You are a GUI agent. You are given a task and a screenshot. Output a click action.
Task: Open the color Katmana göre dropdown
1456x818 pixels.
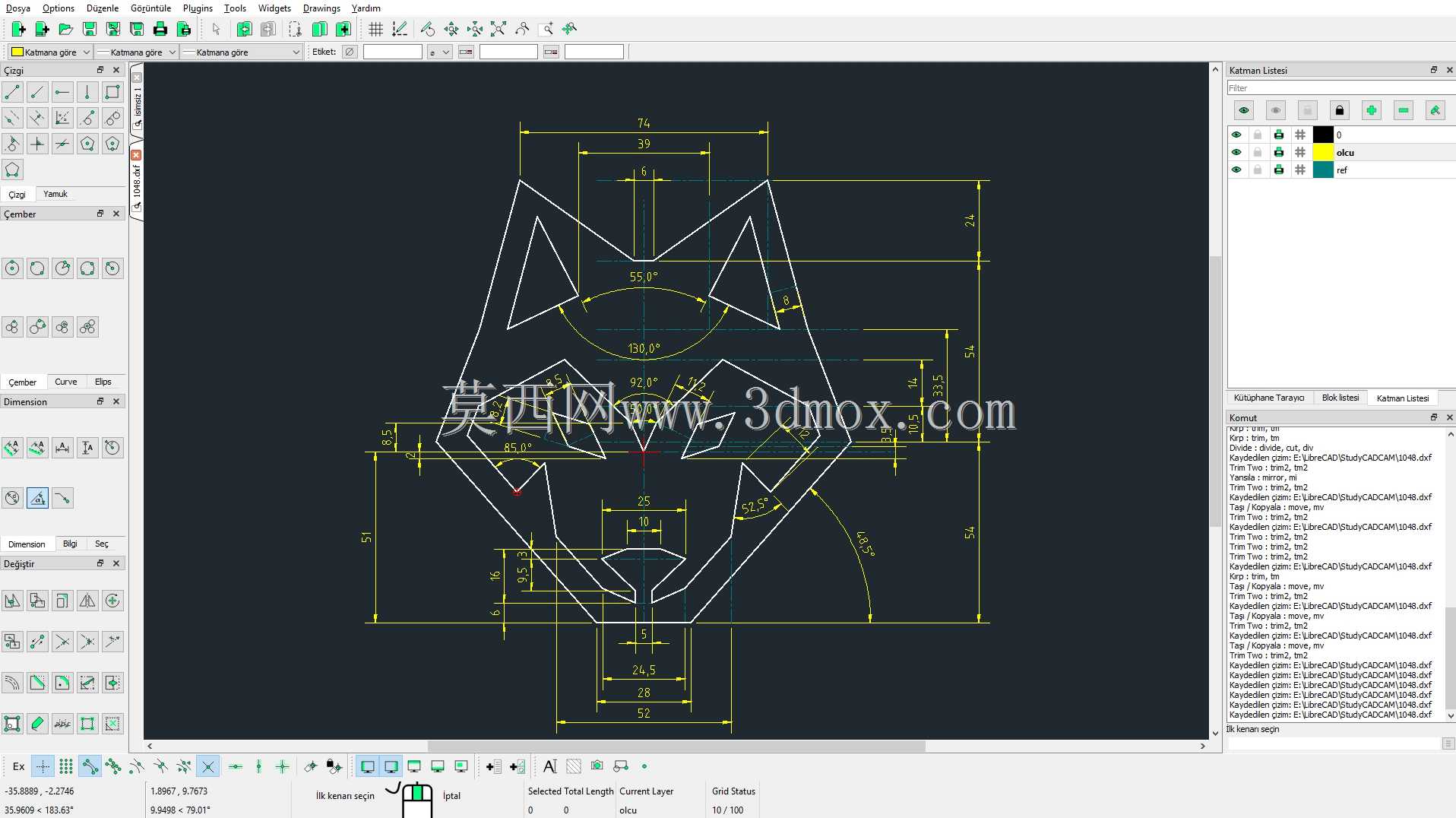coord(50,52)
